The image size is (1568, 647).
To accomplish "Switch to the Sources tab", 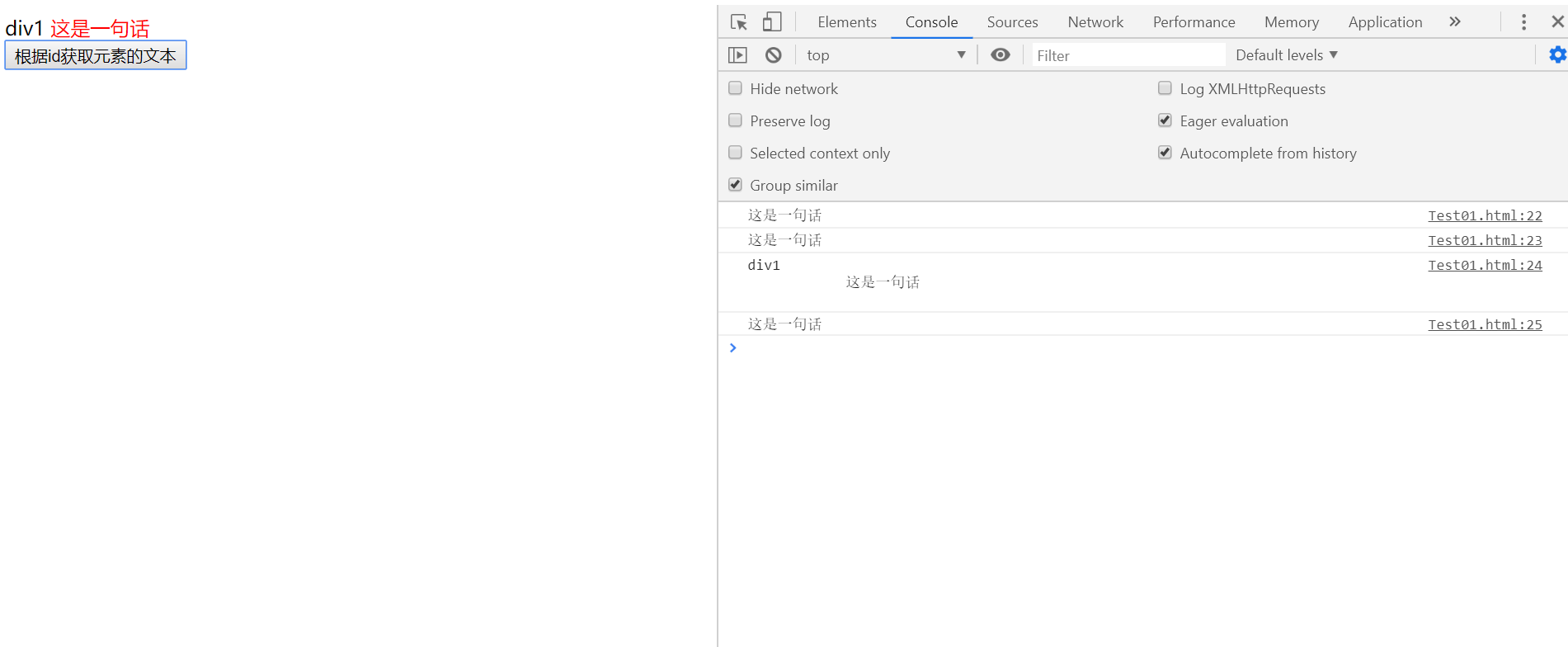I will [x=1012, y=22].
